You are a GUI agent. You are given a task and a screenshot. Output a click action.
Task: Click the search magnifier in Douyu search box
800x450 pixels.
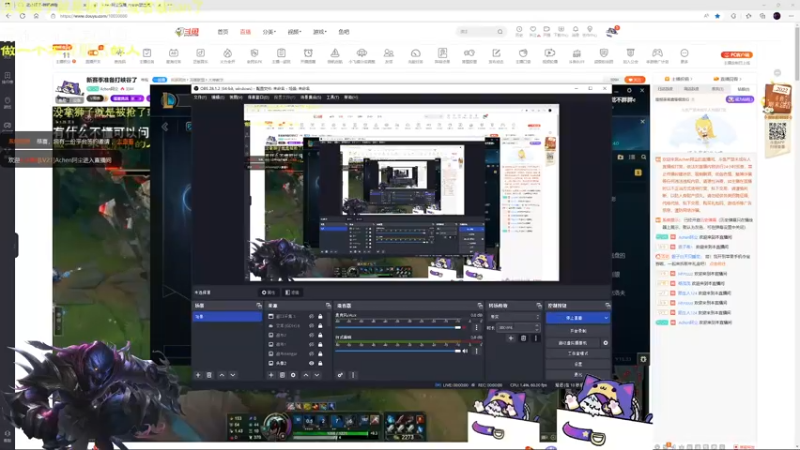tap(500, 32)
